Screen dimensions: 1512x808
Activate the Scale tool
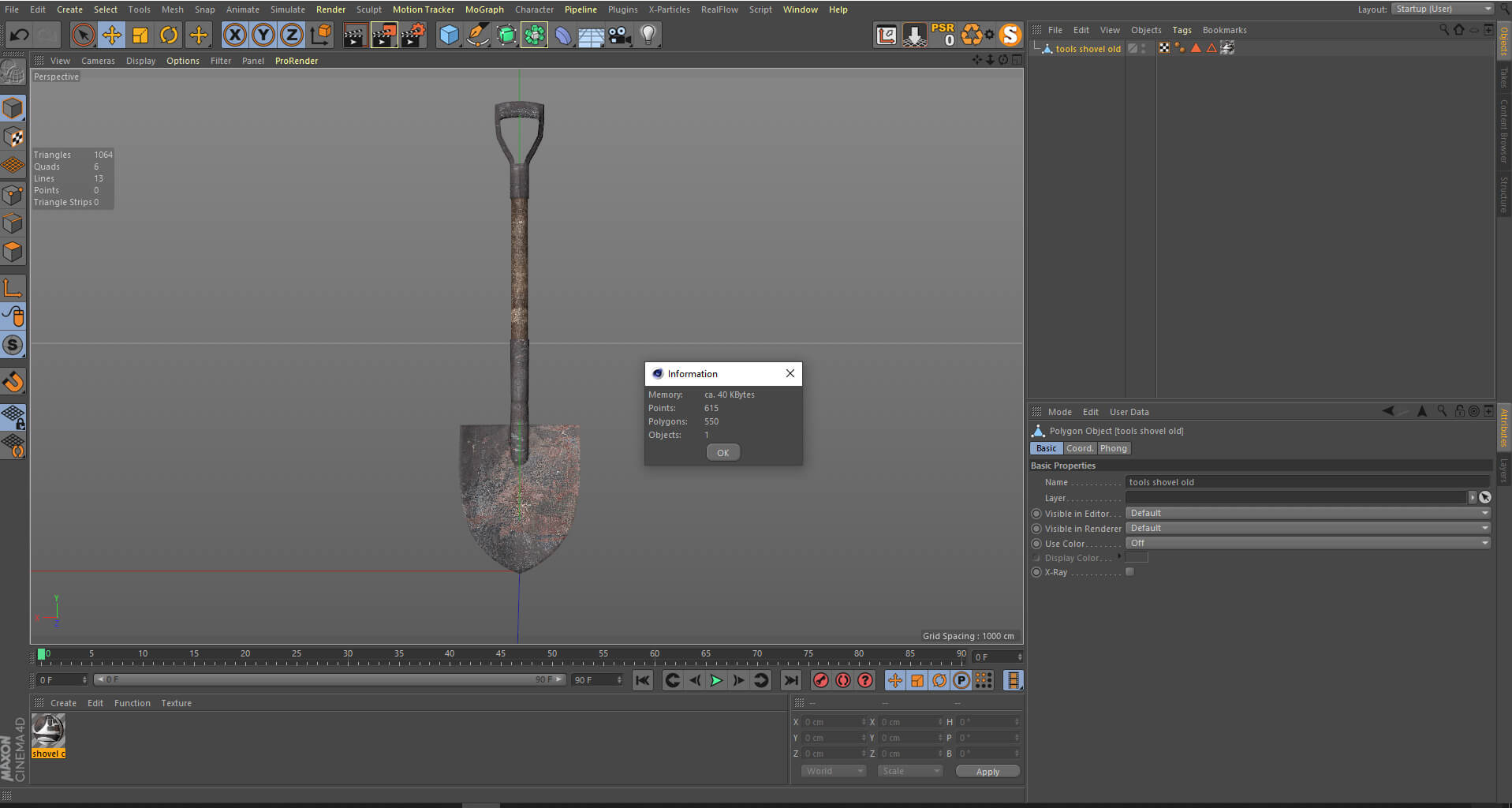[x=140, y=35]
